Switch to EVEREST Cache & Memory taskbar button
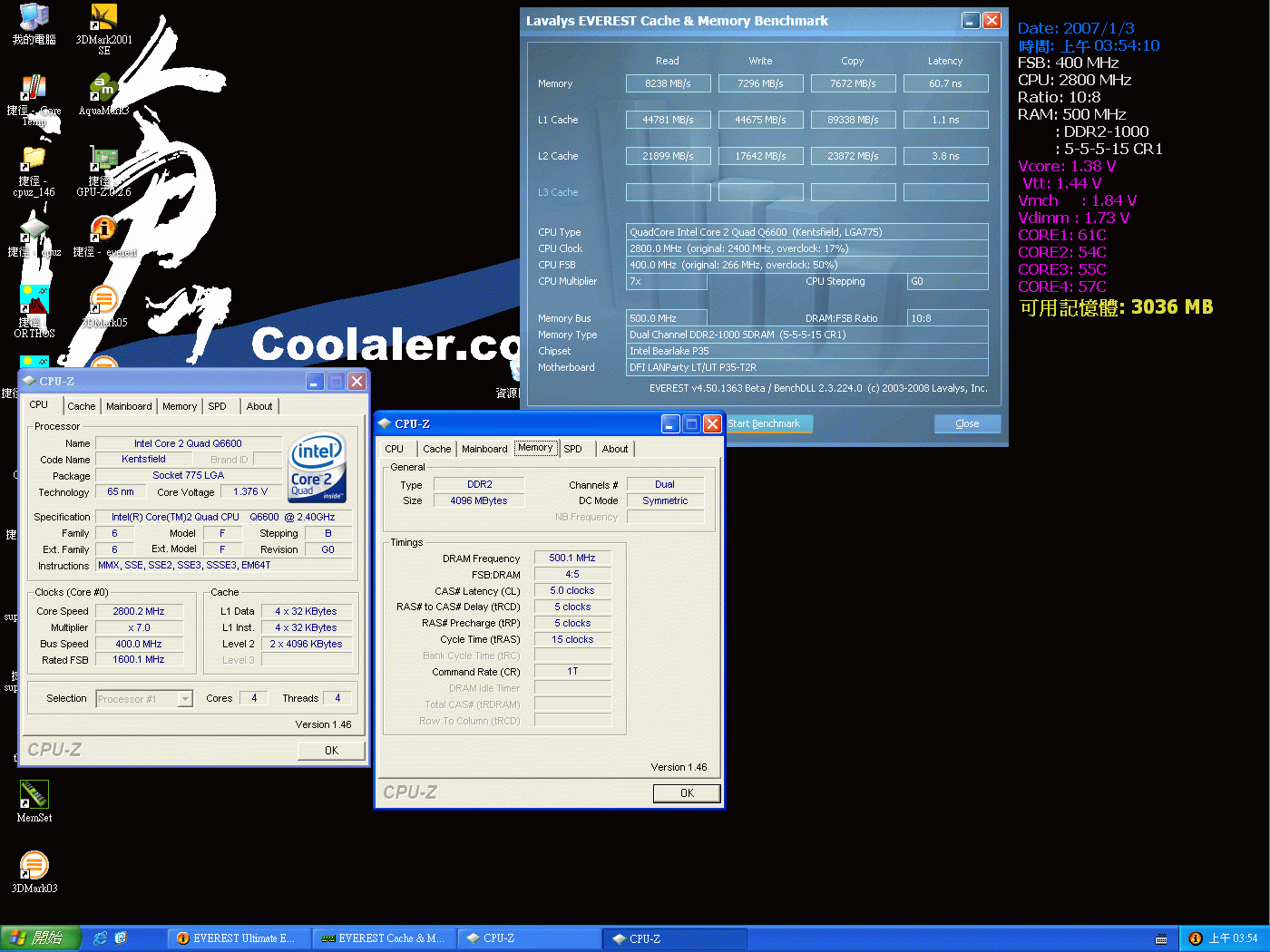Image resolution: width=1270 pixels, height=952 pixels. click(x=384, y=938)
